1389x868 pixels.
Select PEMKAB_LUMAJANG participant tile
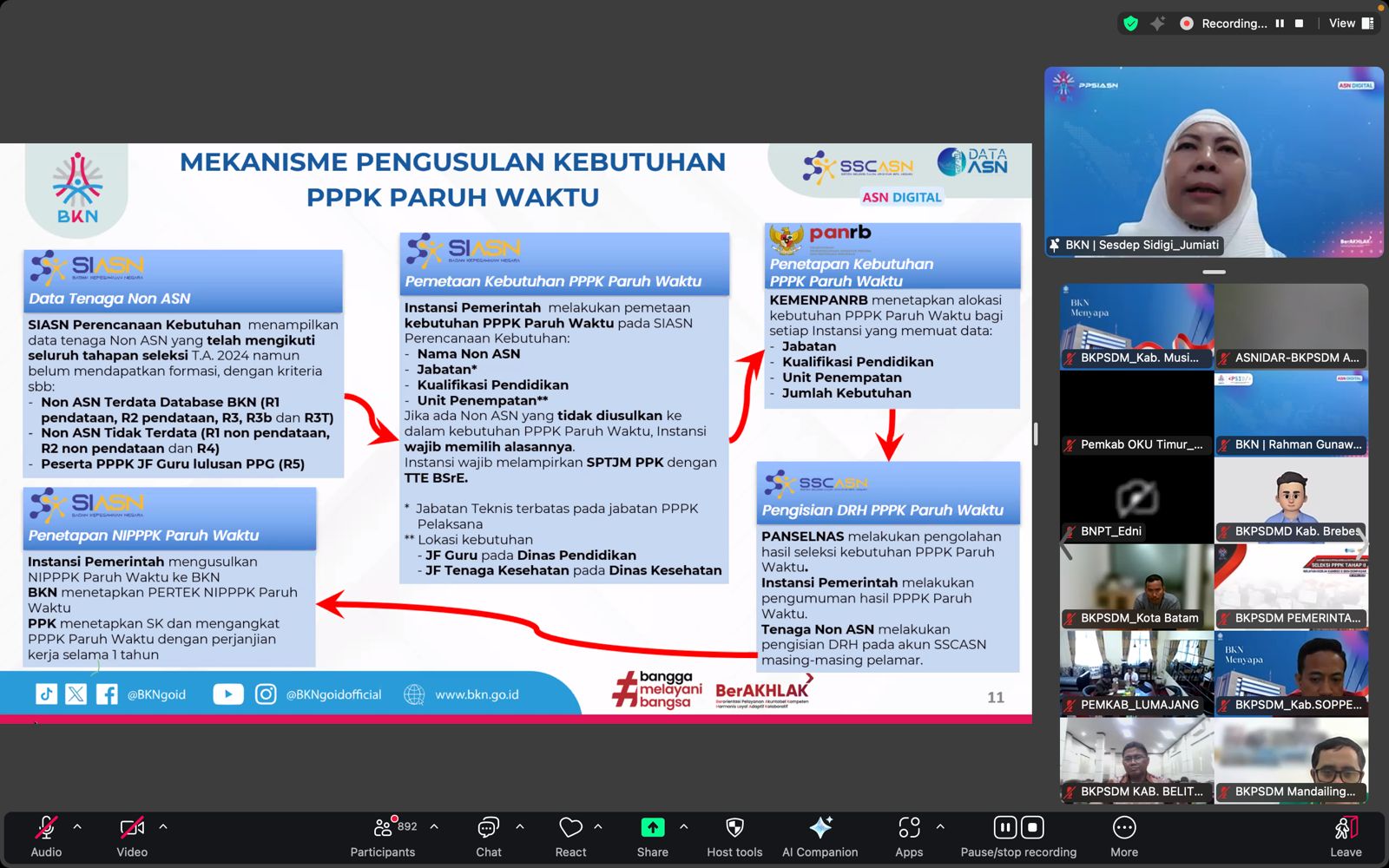tap(1136, 674)
